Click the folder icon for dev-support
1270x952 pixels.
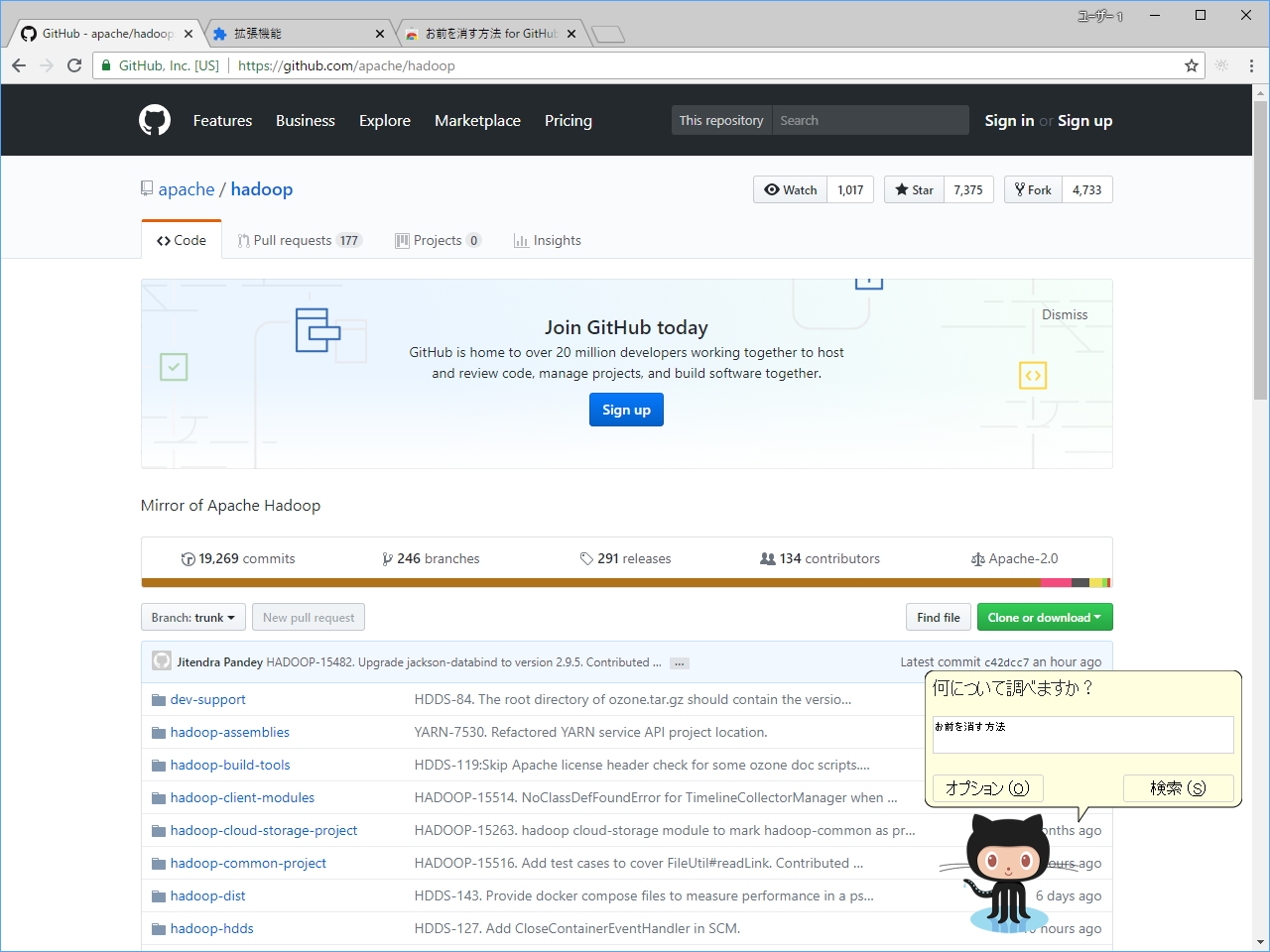[x=159, y=700]
